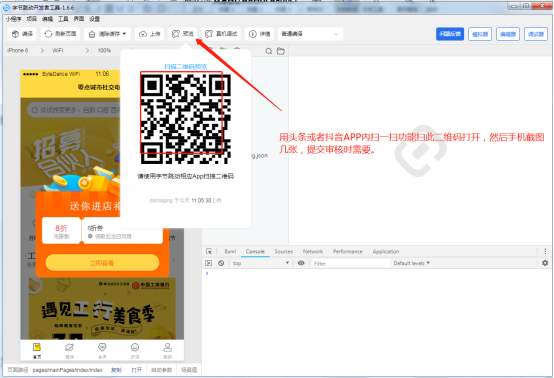Click the blue 问题反馈 feedback button

(x=450, y=34)
